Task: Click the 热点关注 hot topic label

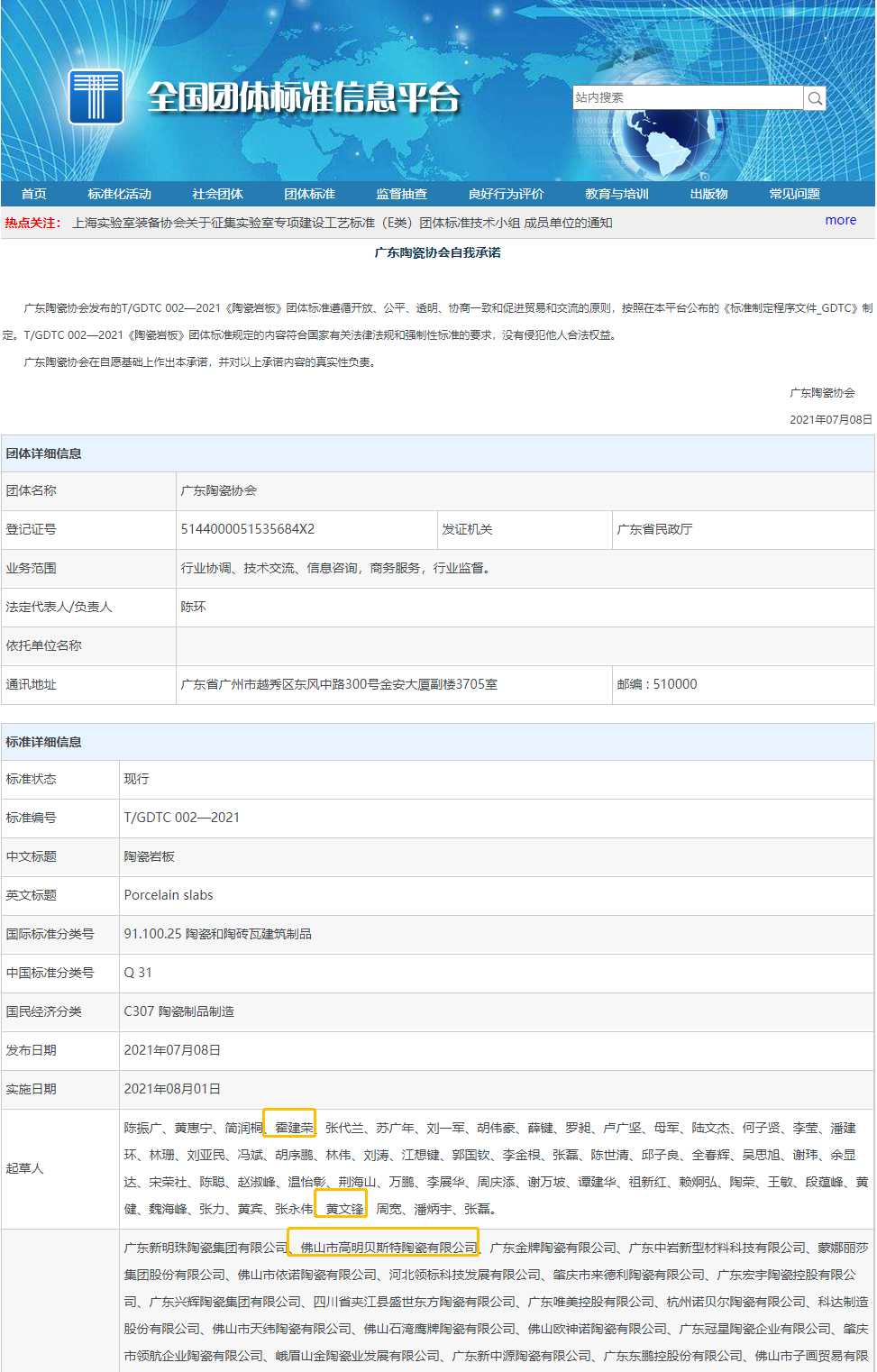Action: click(x=32, y=220)
